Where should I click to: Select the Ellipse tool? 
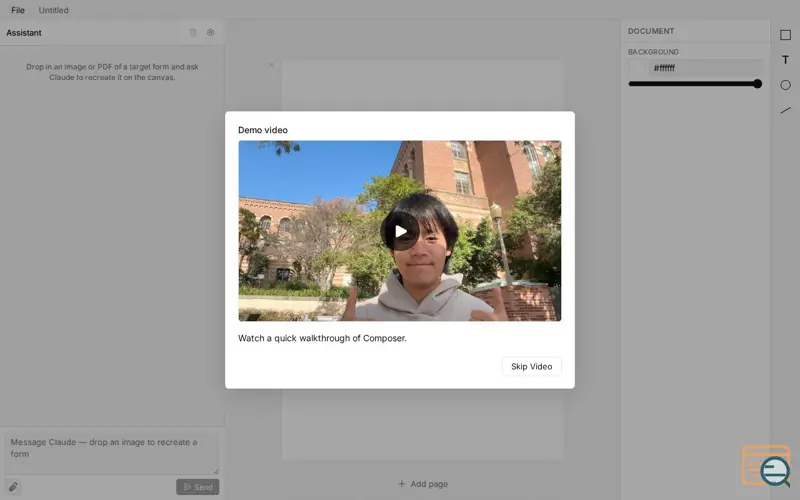pos(785,85)
